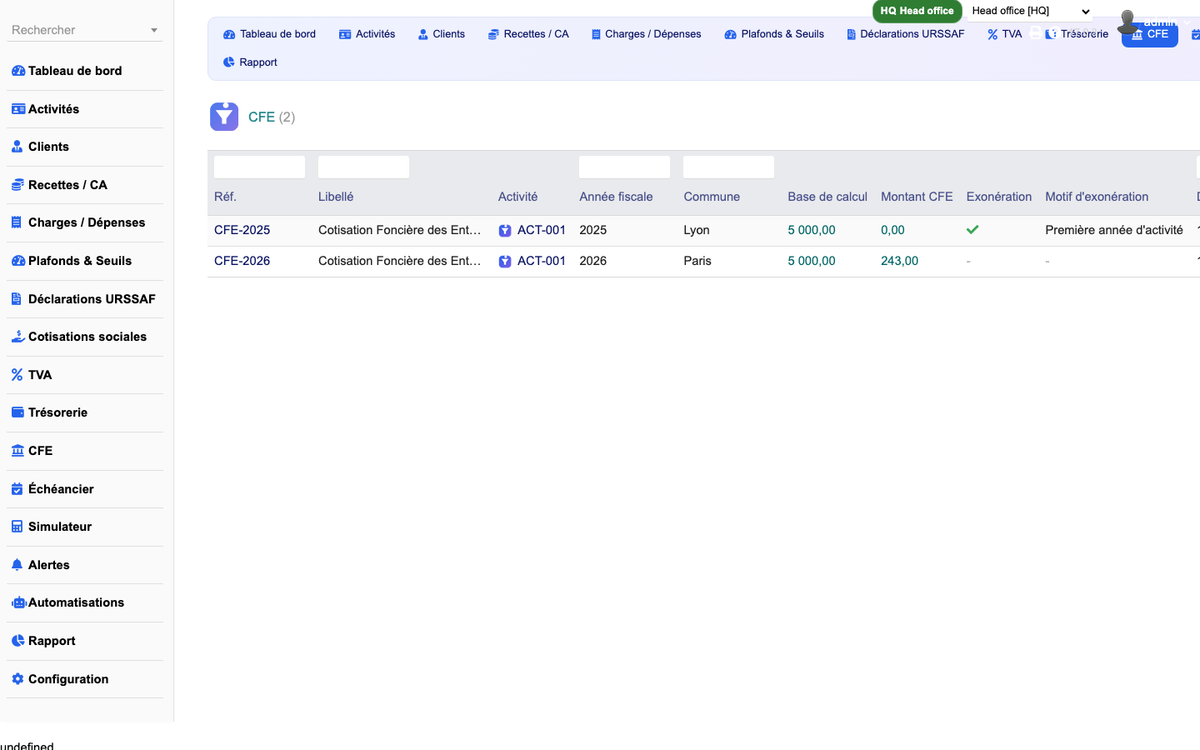
Task: Open Échéancier calendar icon in sidebar
Action: click(x=17, y=489)
